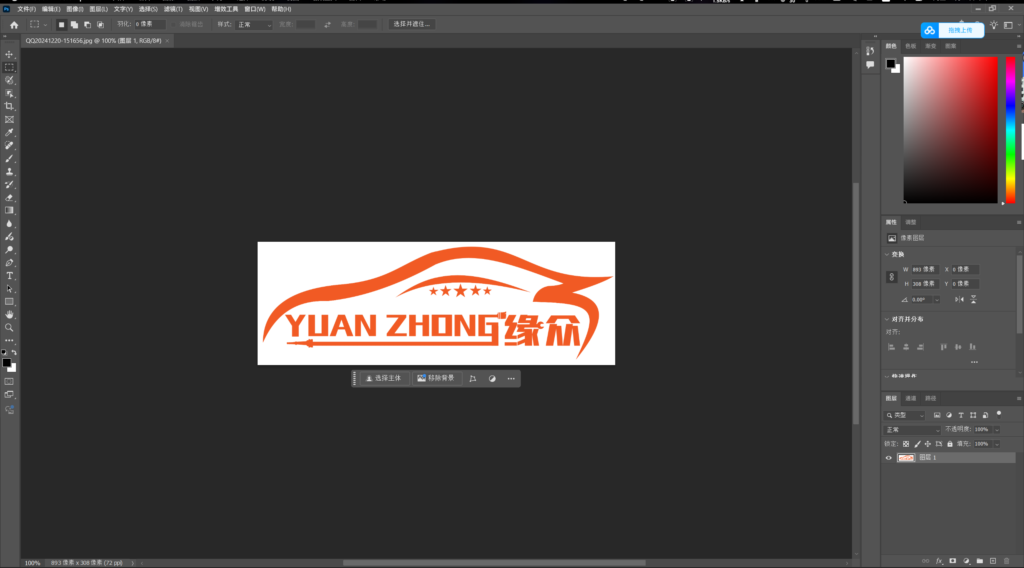1024x568 pixels.
Task: Select the Move tool
Action: [x=9, y=54]
